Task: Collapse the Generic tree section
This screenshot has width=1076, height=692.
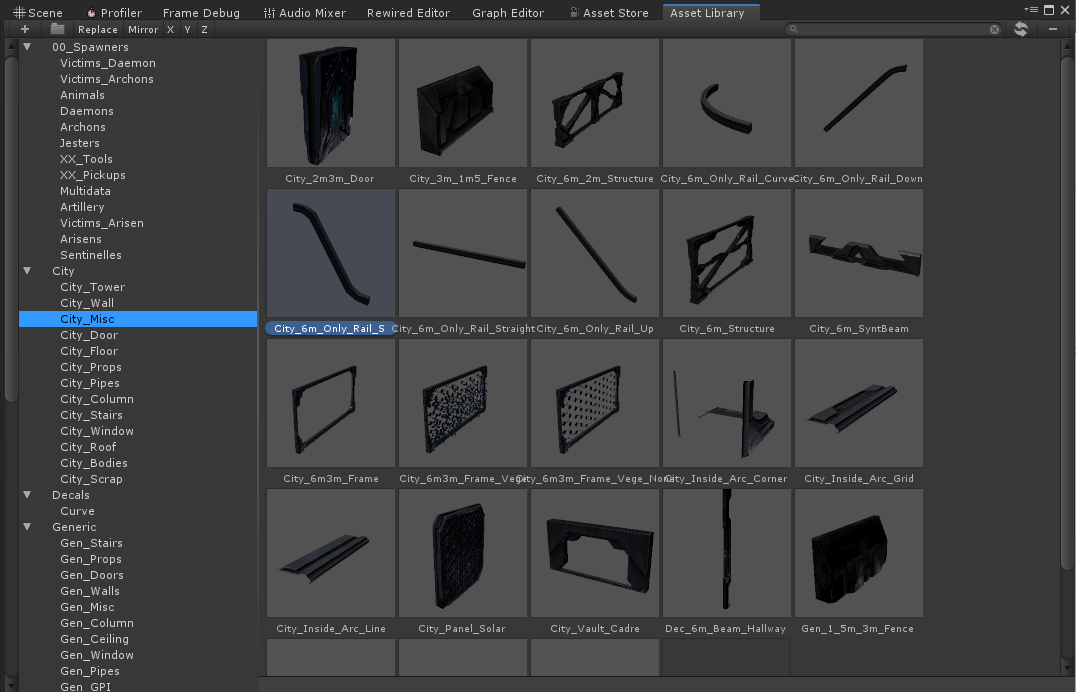Action: [x=26, y=527]
